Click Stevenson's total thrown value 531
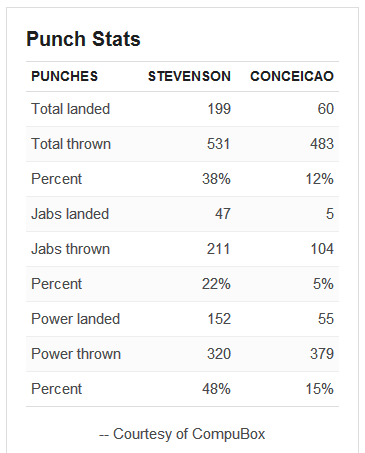 coord(218,144)
